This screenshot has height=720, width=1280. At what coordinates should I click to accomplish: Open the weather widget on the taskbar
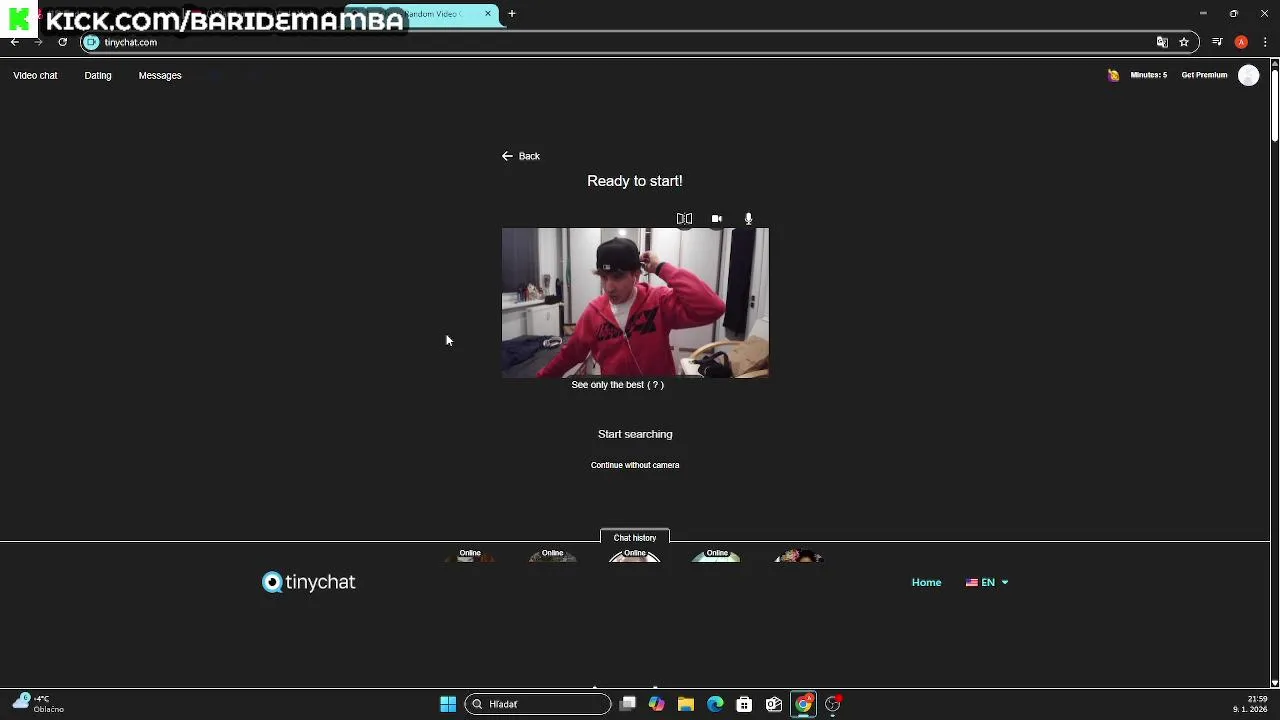(38, 704)
